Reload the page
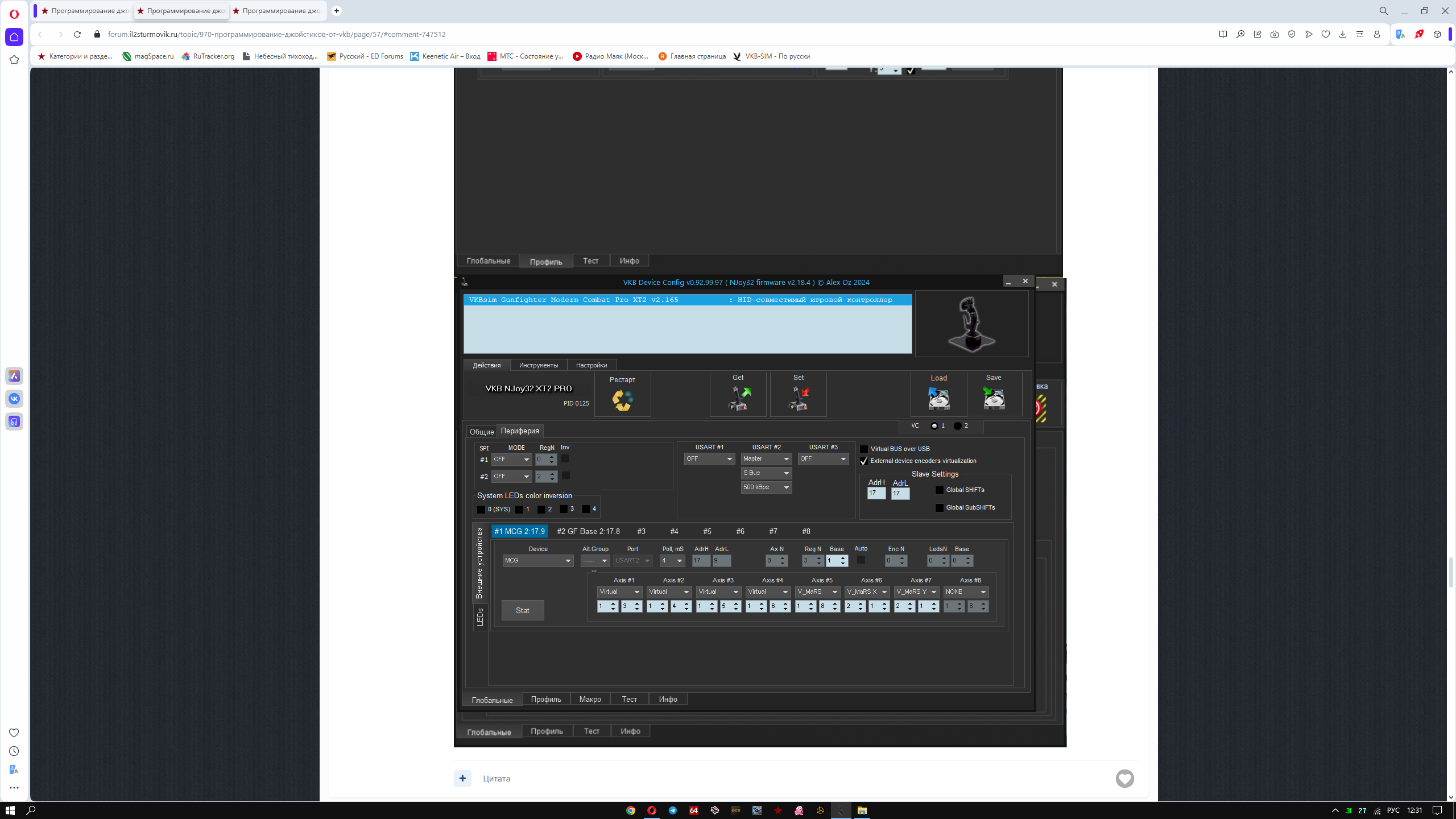The height and width of the screenshot is (819, 1456). pos(77,34)
